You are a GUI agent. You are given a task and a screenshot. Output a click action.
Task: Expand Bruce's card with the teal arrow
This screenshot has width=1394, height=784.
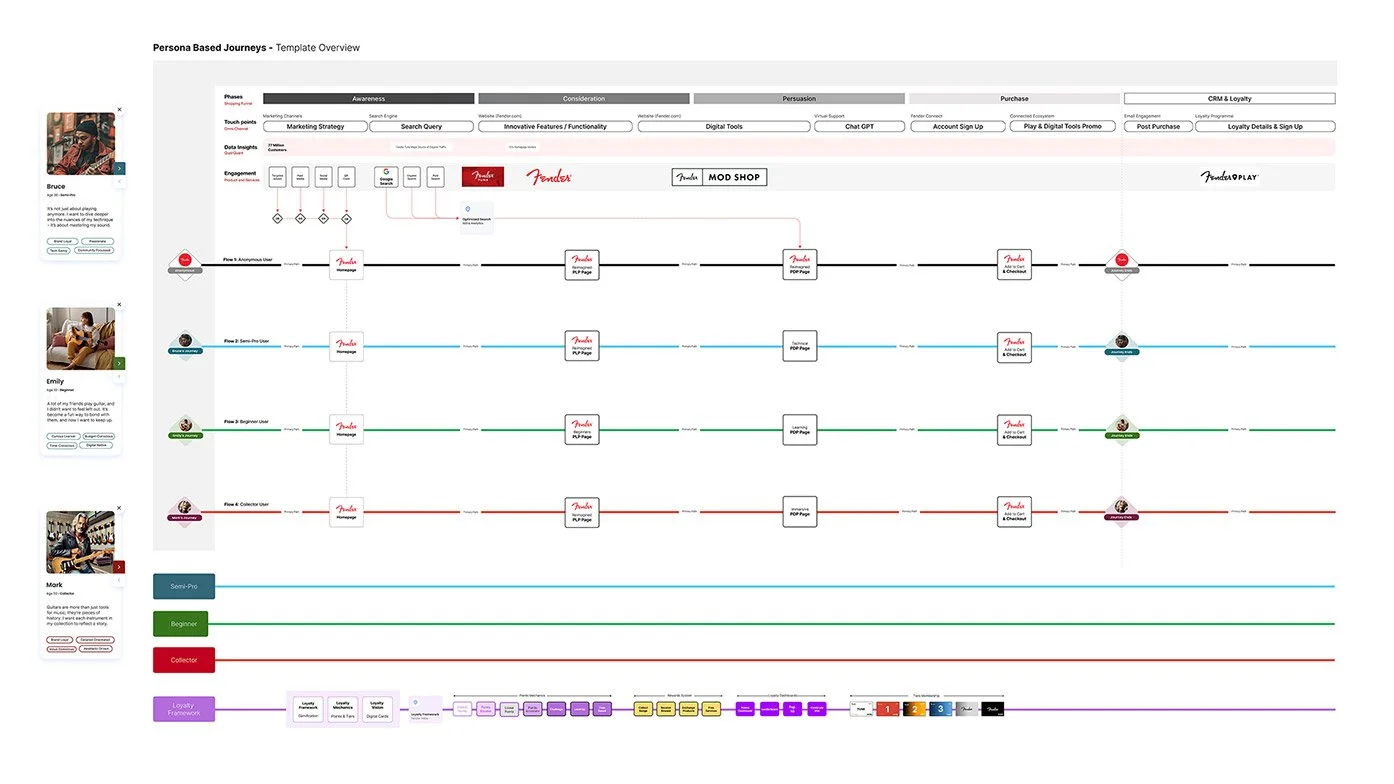tap(120, 169)
